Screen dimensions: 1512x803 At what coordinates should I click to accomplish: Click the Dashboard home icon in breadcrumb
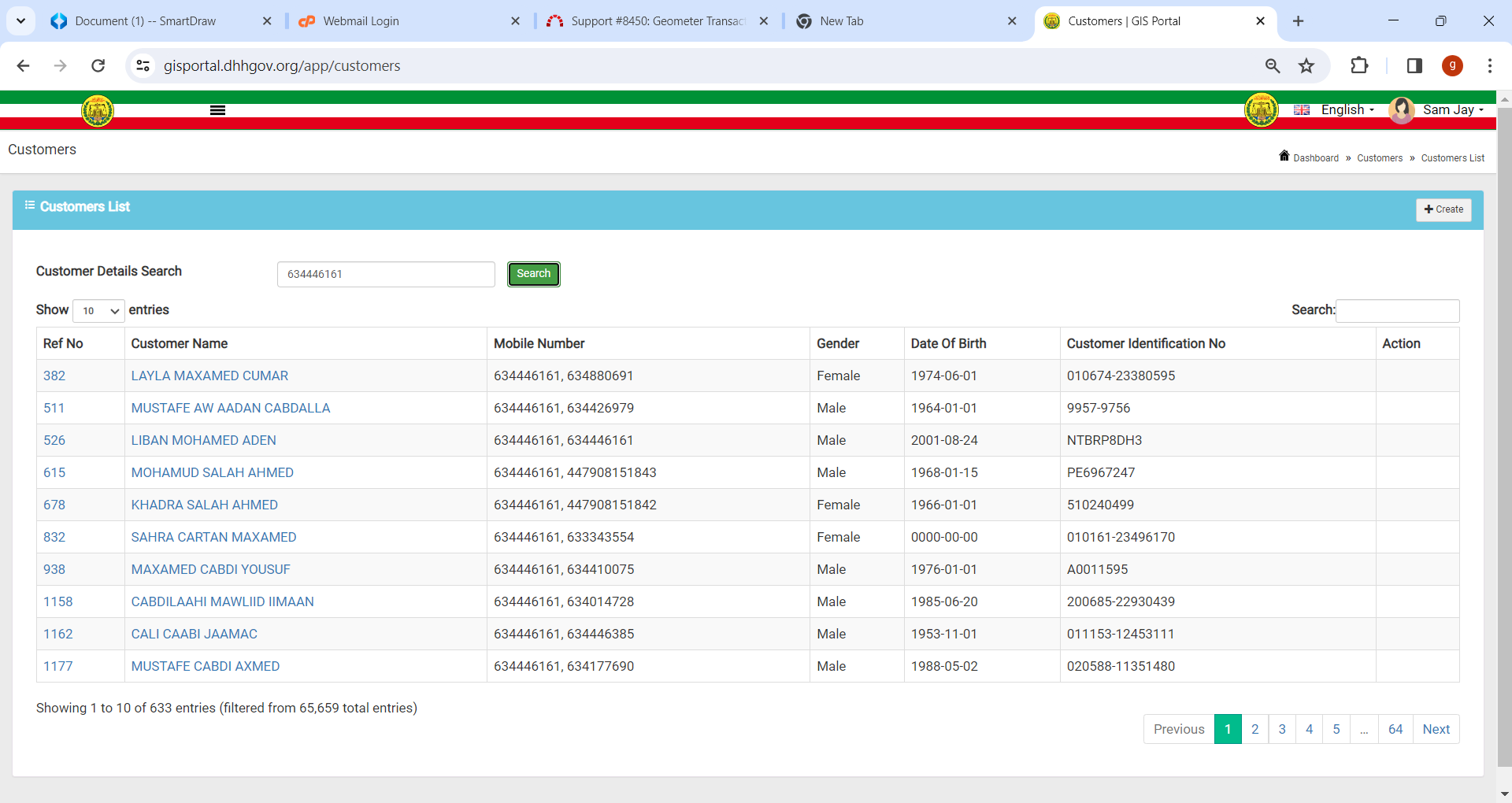[1284, 156]
